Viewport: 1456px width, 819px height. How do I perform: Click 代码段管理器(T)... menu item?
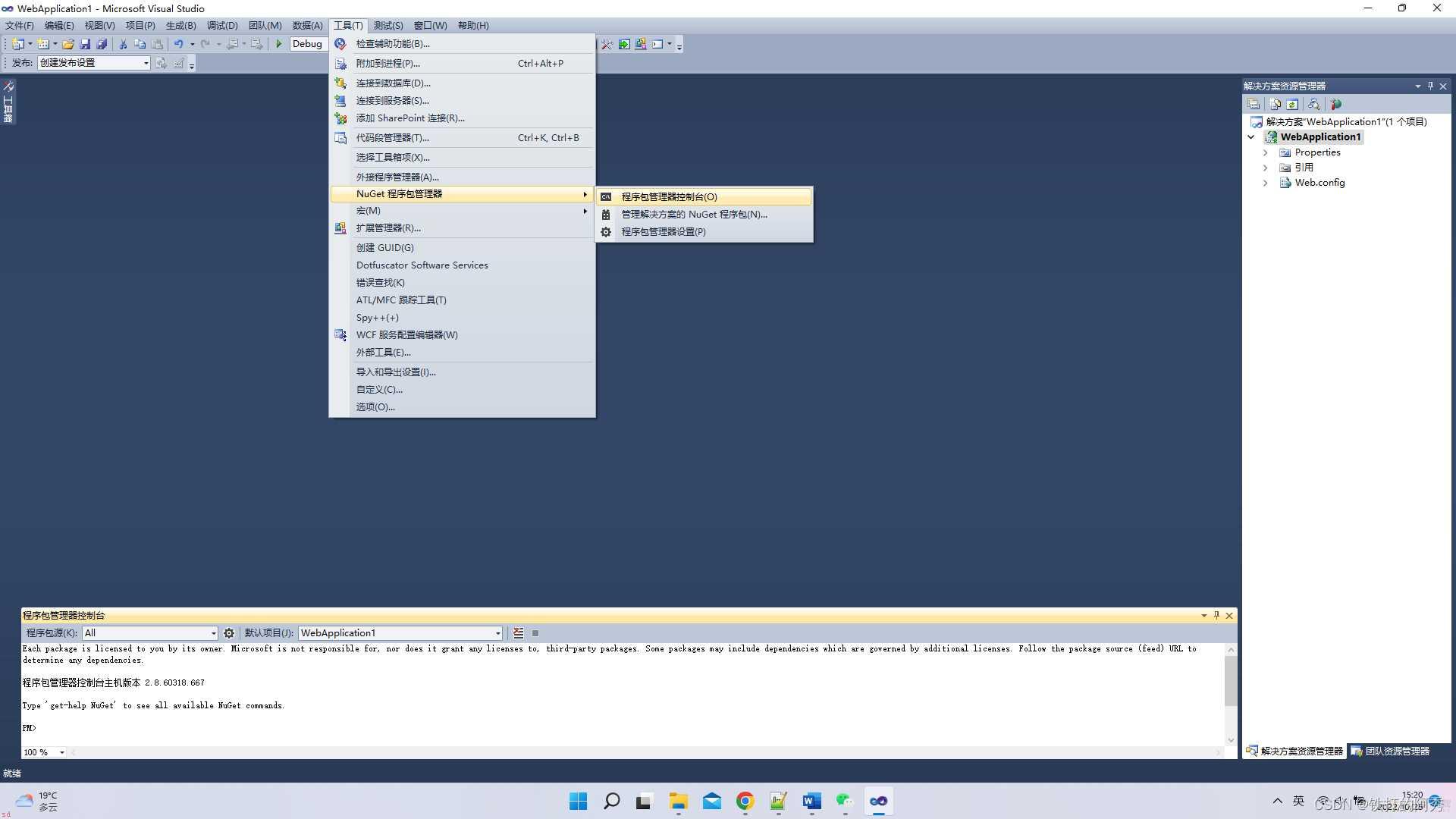click(x=462, y=138)
